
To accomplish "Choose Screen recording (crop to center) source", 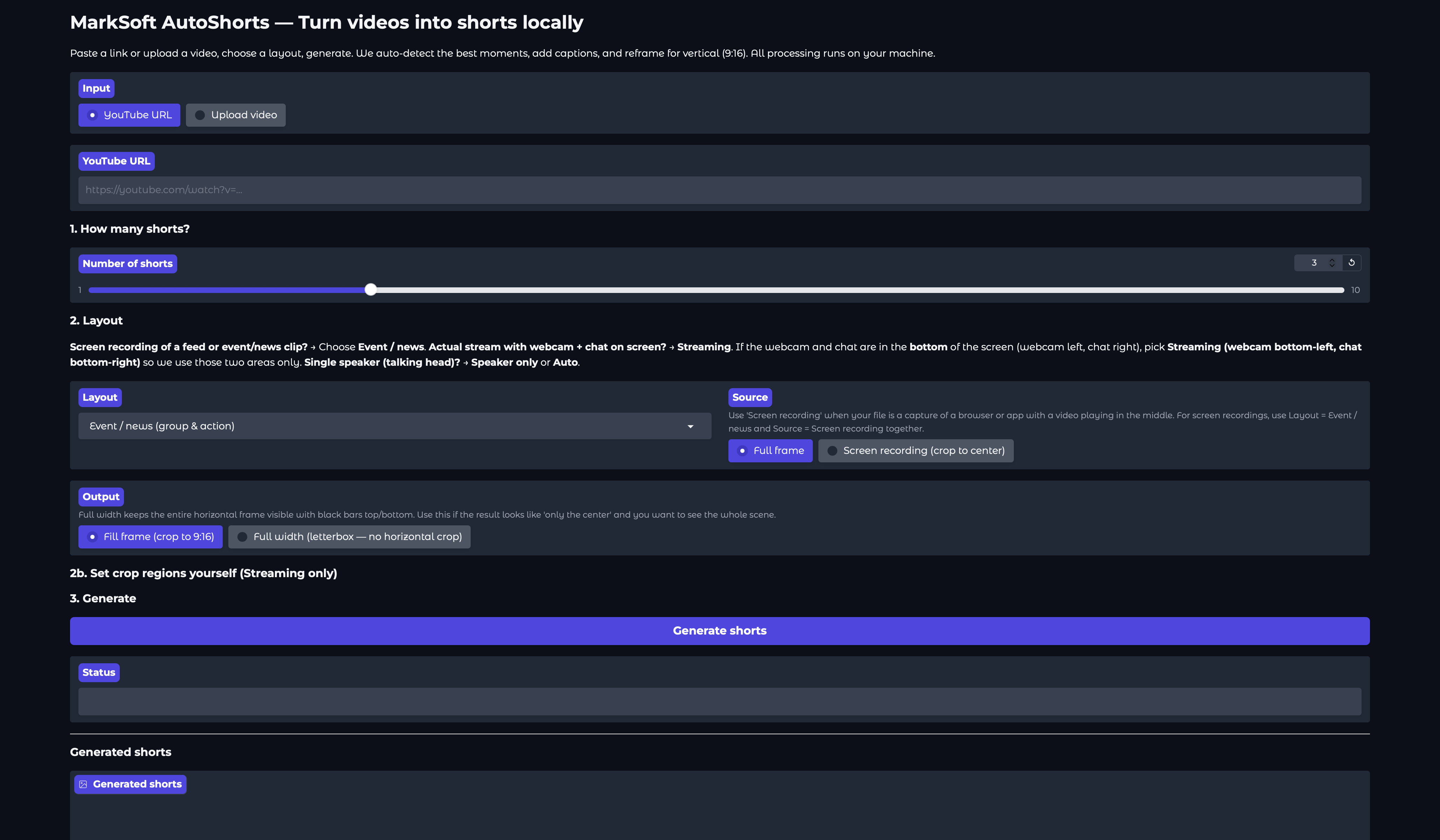I will tap(915, 450).
